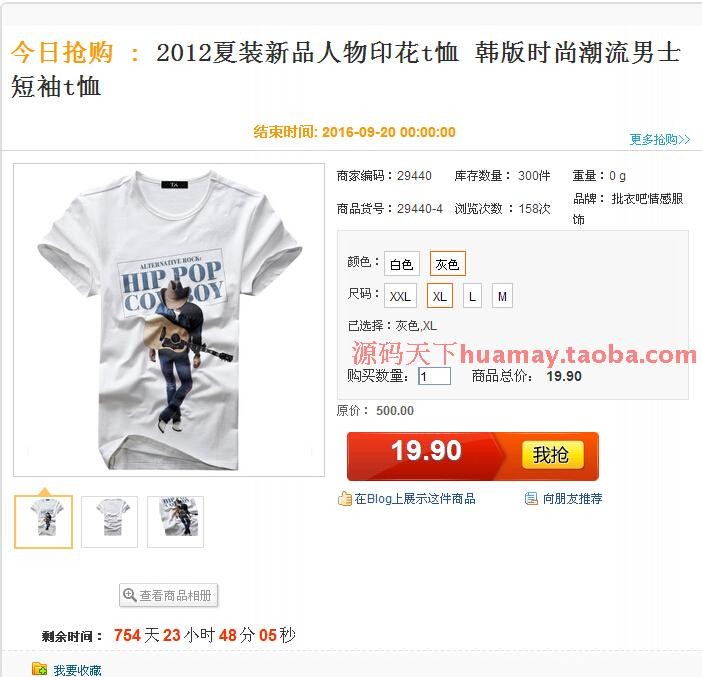This screenshot has height=677, width=702.
Task: Open 查看商品相册 album viewer
Action: point(168,595)
